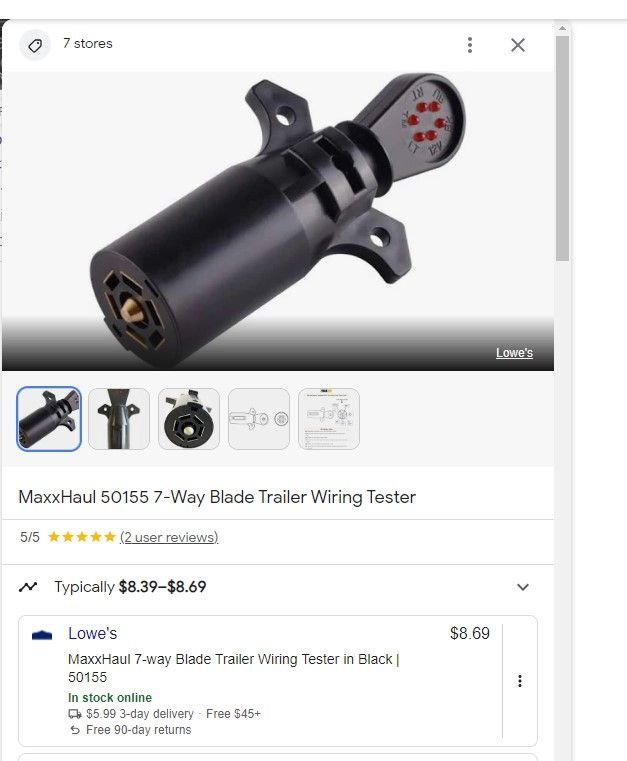Open the 2 user reviews link
The image size is (627, 761).
point(169,537)
